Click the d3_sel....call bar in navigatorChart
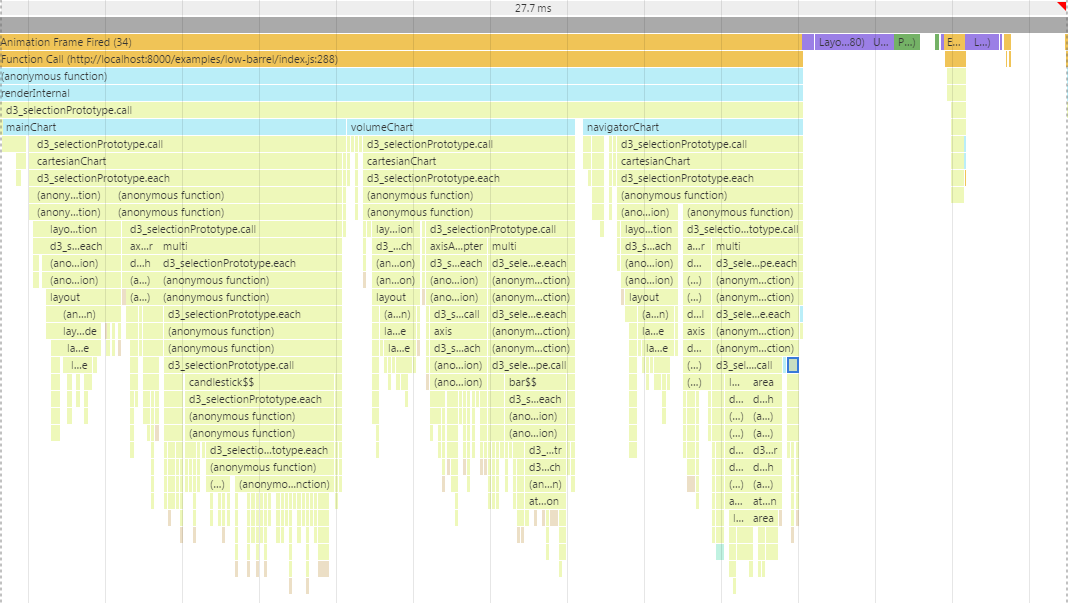This screenshot has height=603, width=1068. (748, 366)
